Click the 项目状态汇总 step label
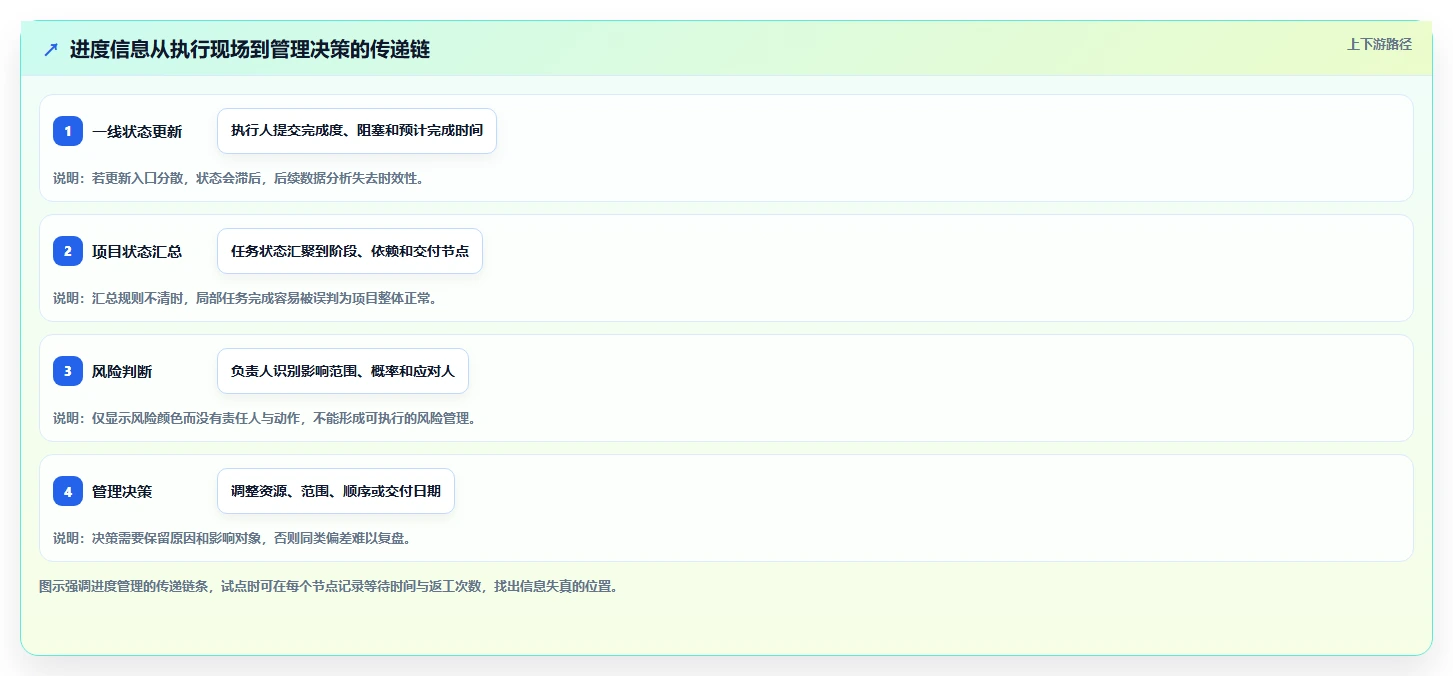The image size is (1453, 676). pyautogui.click(x=137, y=251)
